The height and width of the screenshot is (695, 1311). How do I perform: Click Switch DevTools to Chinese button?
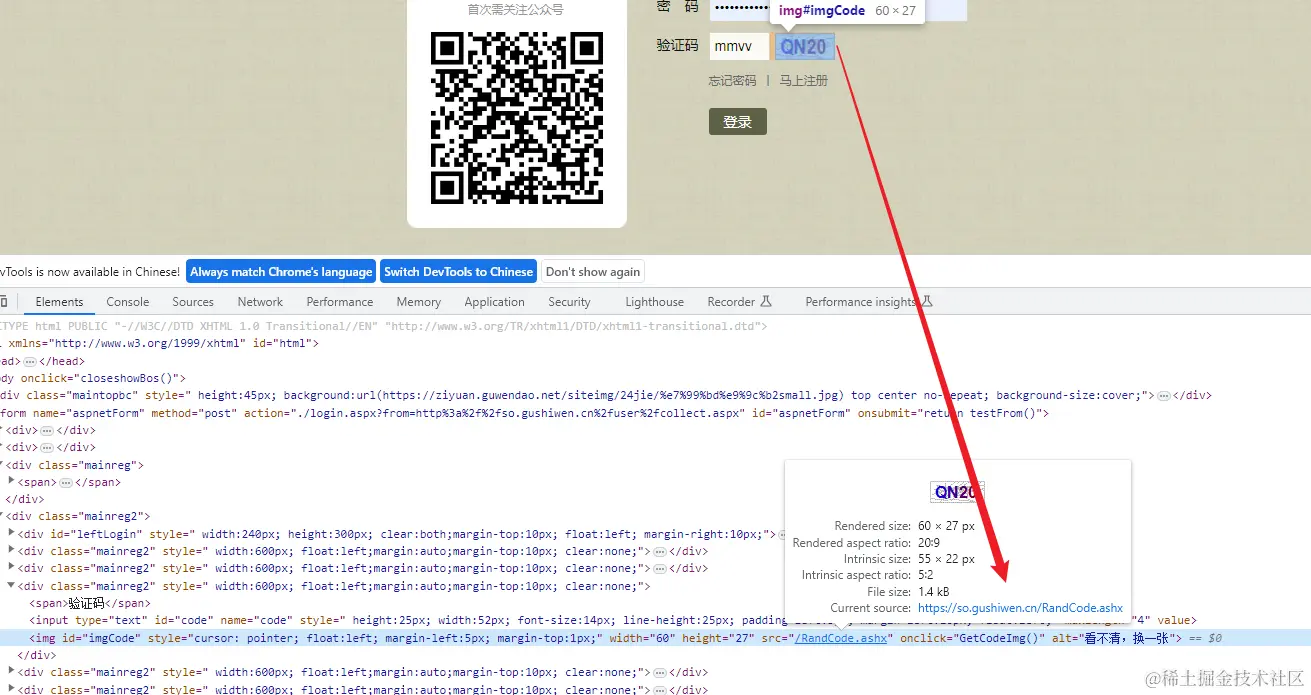click(458, 272)
